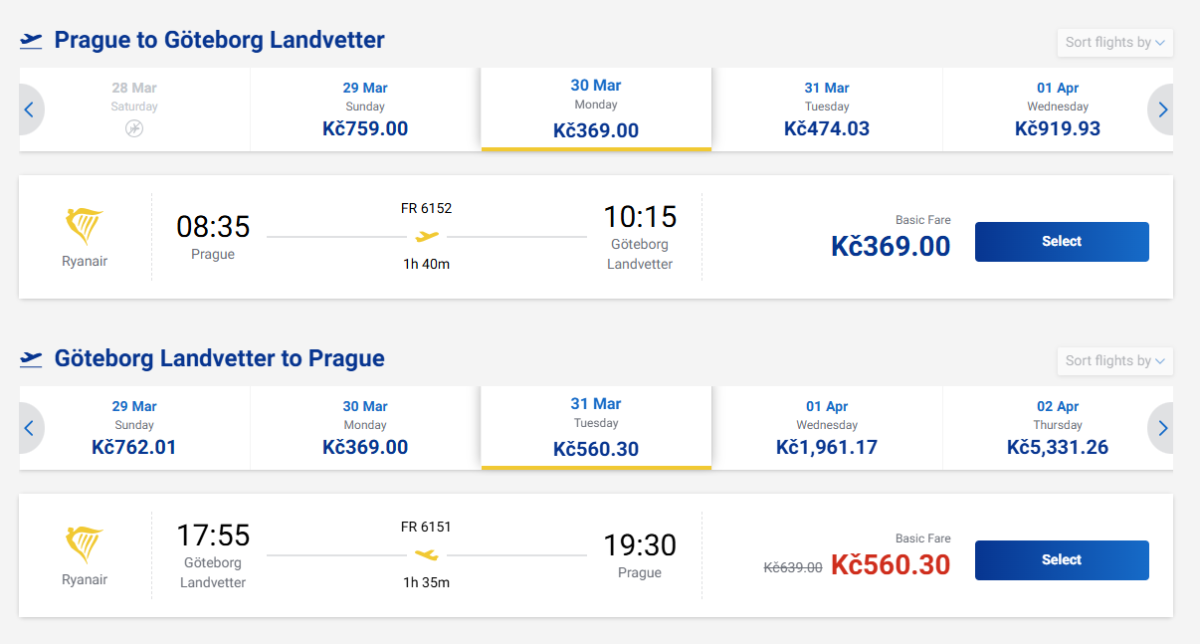Pick return 02 Apr Thursday Kč5,331.26 date
Viewport: 1200px width, 644px height.
tap(1057, 428)
